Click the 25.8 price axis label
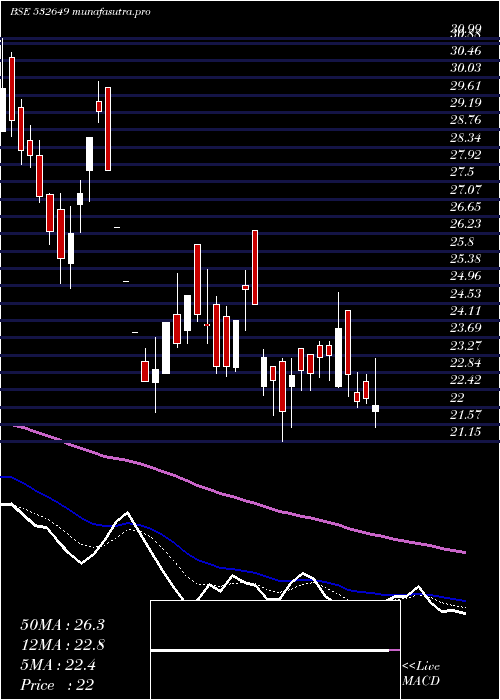 (x=462, y=242)
